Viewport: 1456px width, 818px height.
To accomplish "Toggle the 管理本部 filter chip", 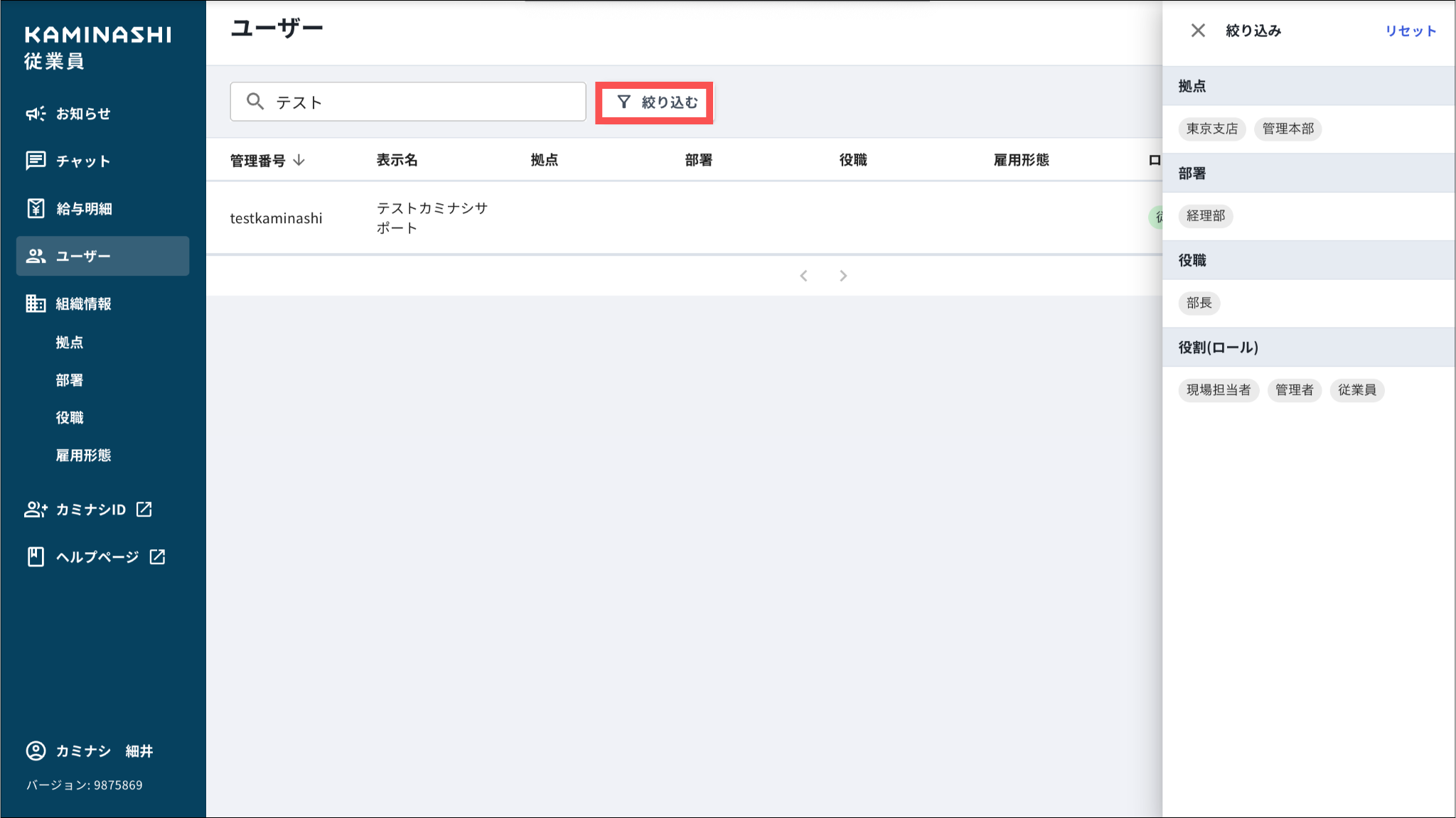I will point(1288,129).
